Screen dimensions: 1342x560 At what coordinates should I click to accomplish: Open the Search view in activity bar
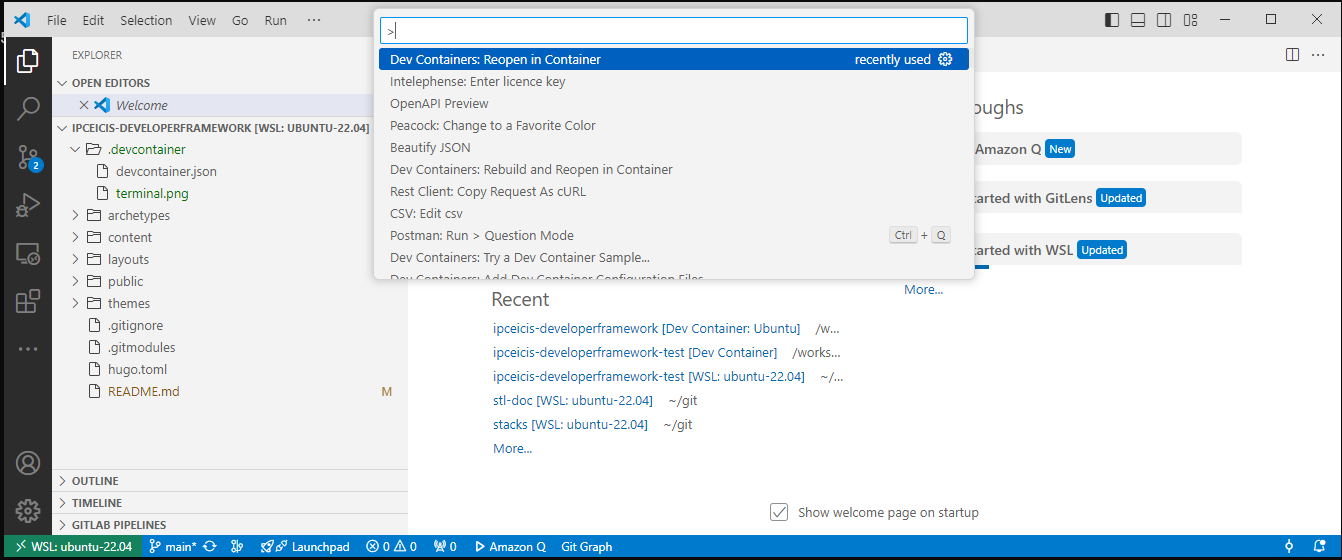point(27,108)
